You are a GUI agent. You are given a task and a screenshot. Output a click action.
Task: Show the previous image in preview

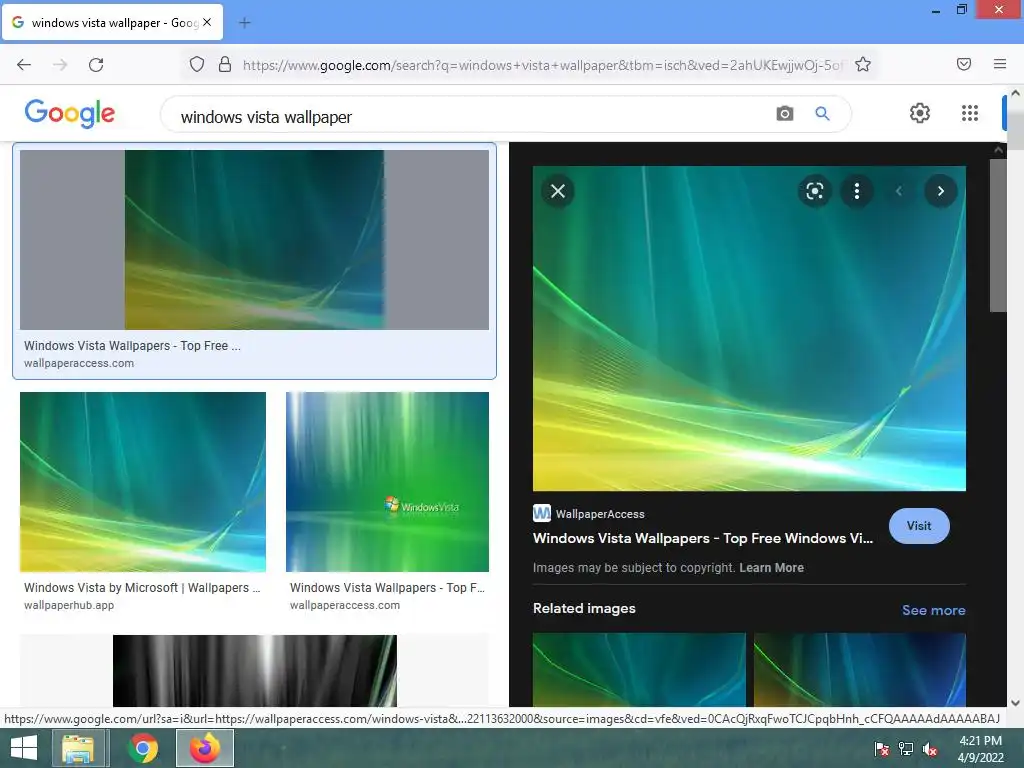click(x=899, y=191)
